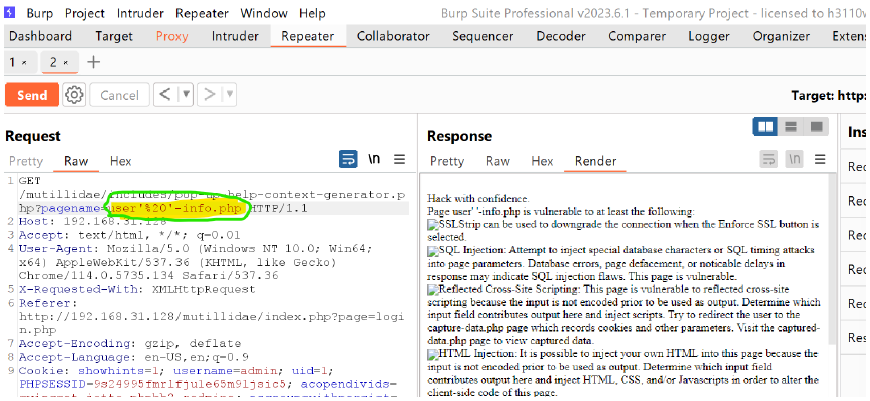Go back to previous request in history
The image size is (870, 401).
pyautogui.click(x=165, y=95)
